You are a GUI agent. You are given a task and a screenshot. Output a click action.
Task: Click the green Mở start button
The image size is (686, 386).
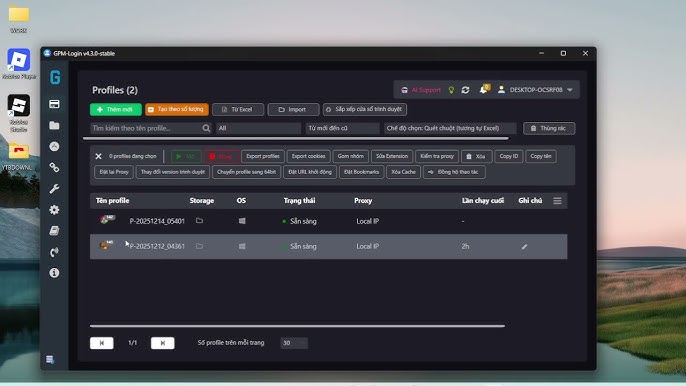(186, 156)
